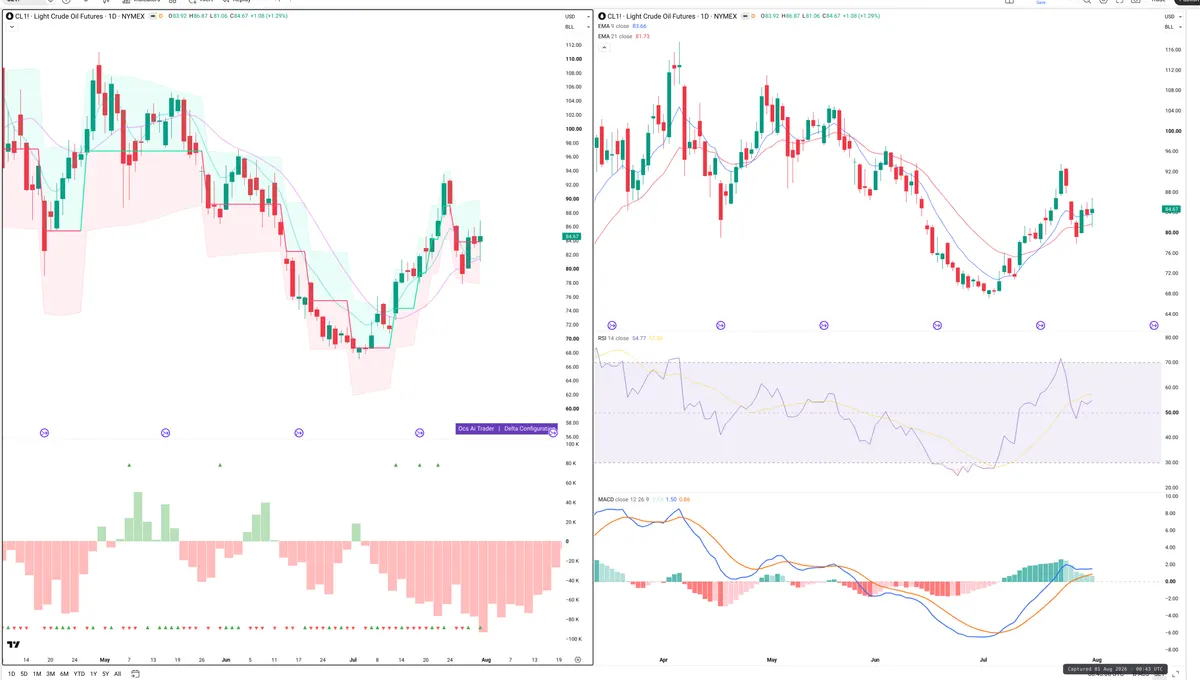Click right chart event marker between June and July
The height and width of the screenshot is (680, 1200).
click(937, 326)
